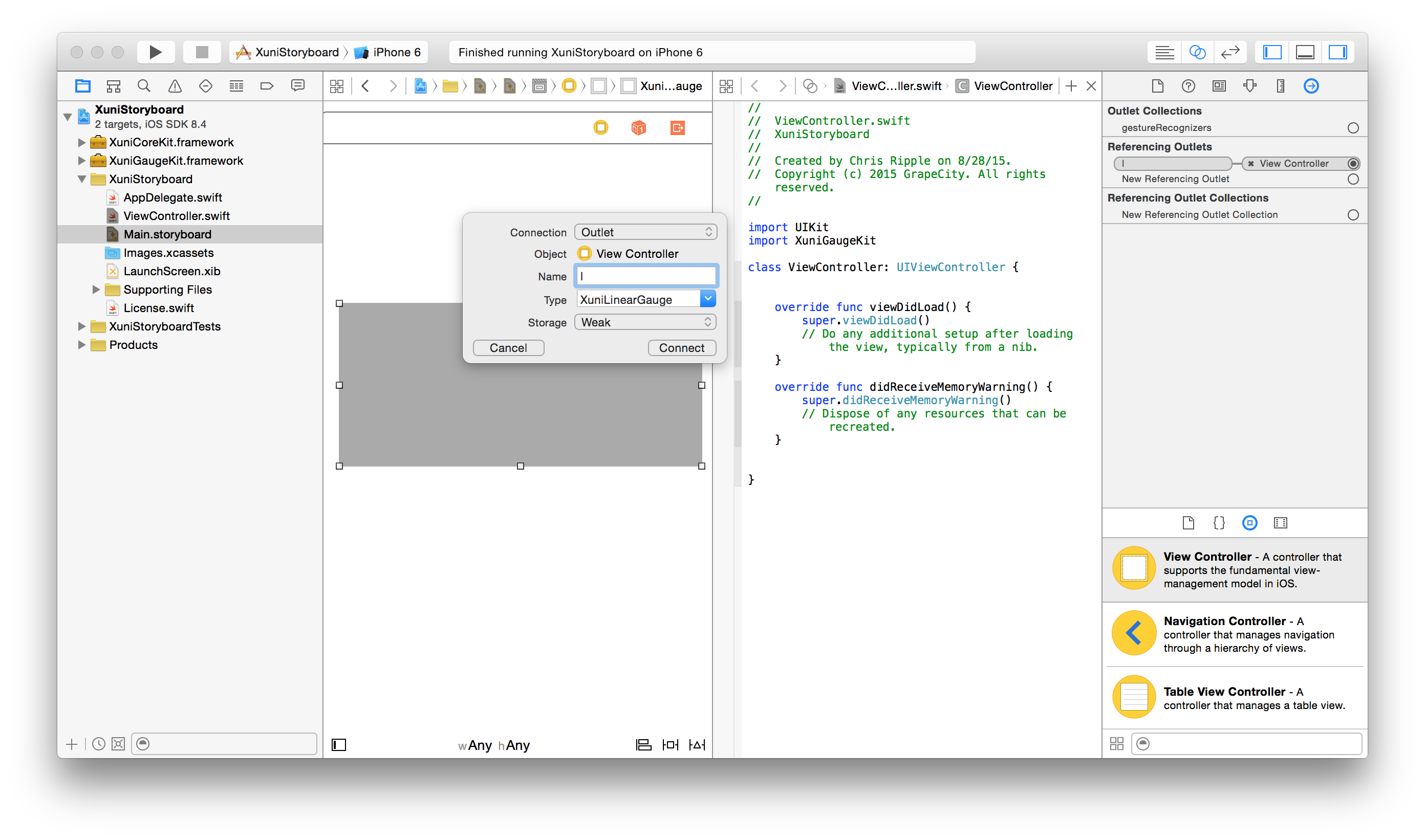Viewport: 1425px width, 840px height.
Task: Expand the XuniStoryboardTests folder
Action: pos(81,326)
